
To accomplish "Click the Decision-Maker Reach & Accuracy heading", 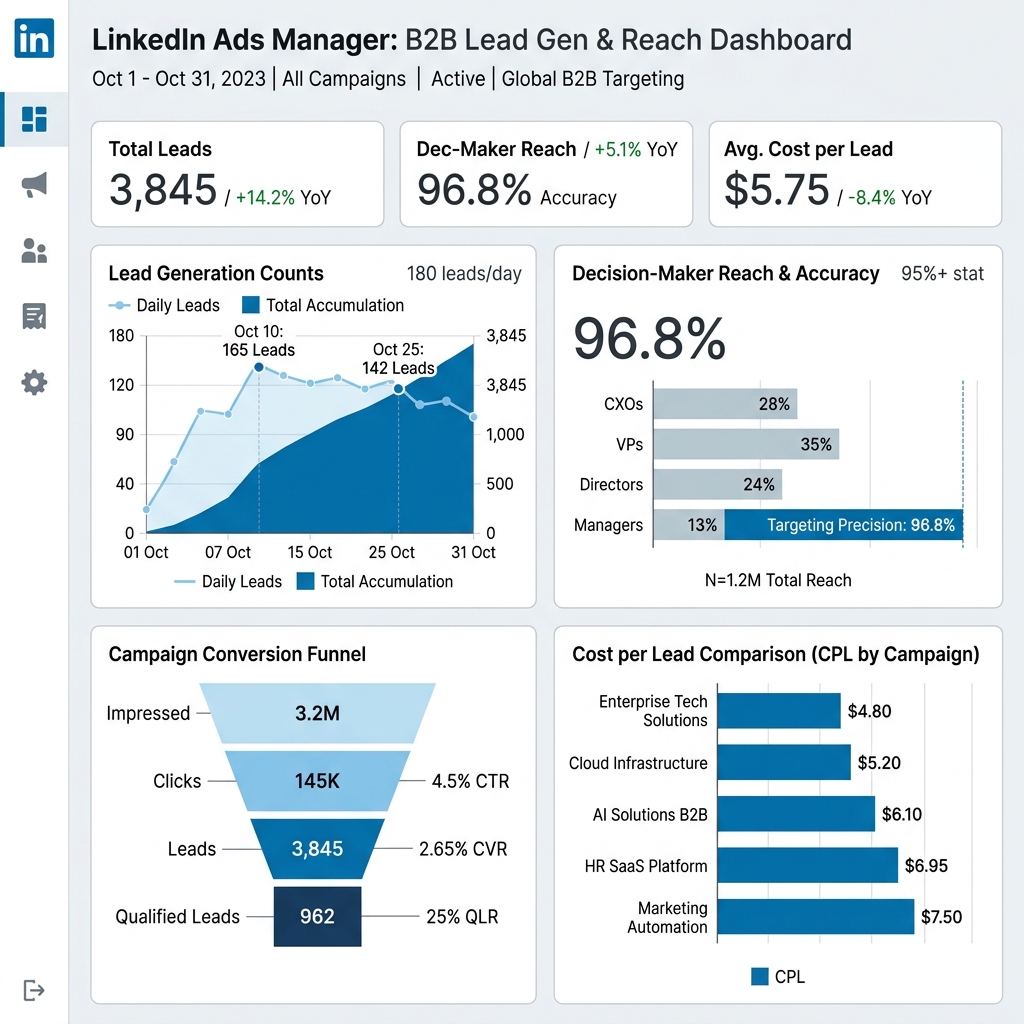I will click(726, 273).
